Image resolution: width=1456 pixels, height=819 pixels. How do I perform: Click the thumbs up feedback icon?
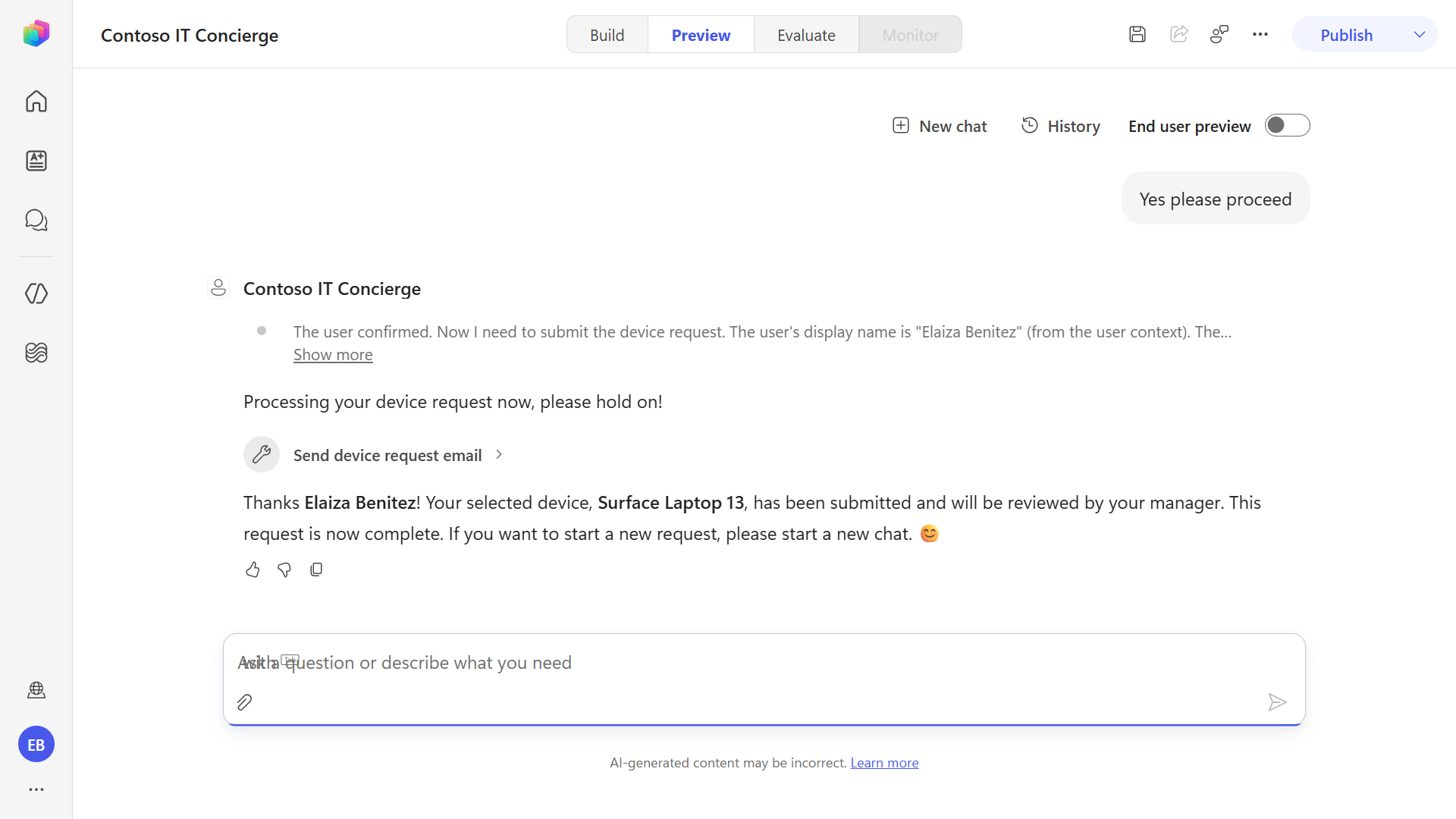[253, 570]
